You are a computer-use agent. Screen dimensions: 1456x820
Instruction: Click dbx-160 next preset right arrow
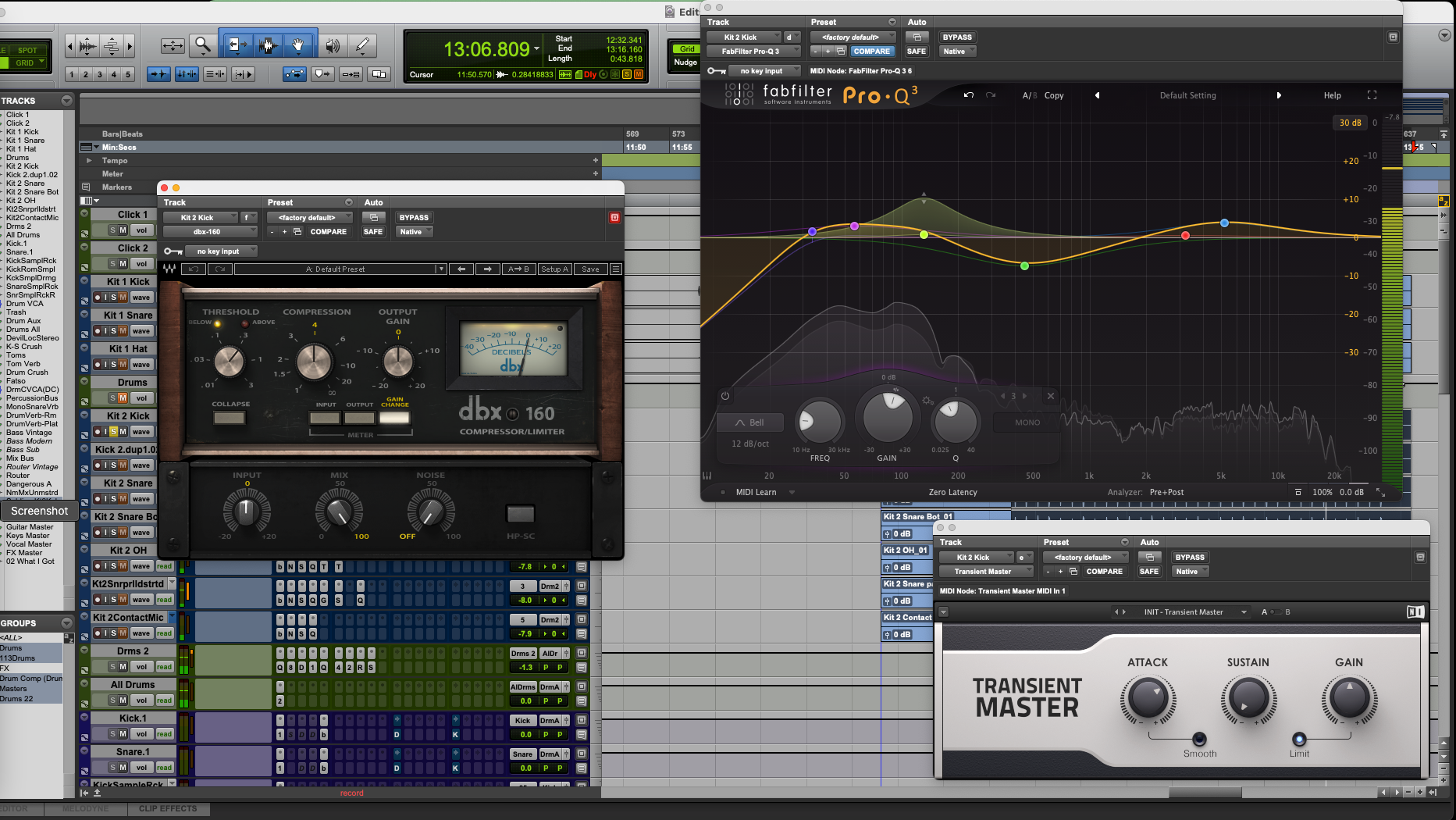pyautogui.click(x=488, y=269)
